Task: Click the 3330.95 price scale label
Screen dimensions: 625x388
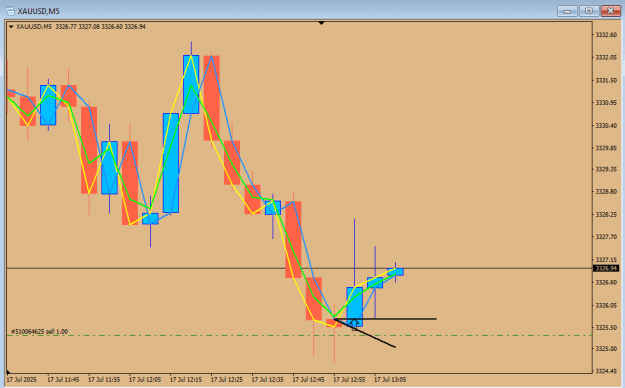Action: 606,103
